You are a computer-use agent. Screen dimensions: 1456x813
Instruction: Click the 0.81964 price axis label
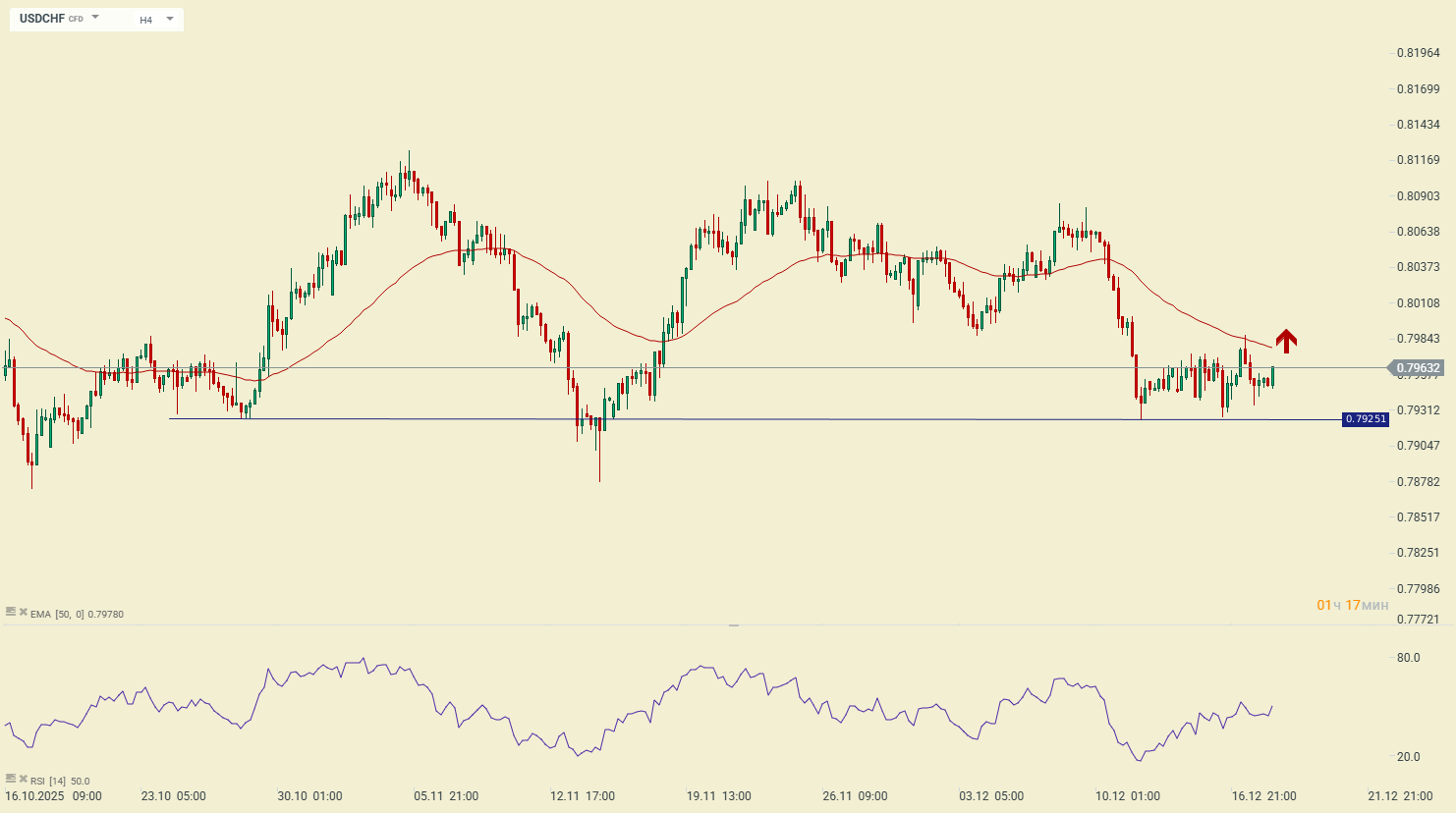[x=1418, y=53]
